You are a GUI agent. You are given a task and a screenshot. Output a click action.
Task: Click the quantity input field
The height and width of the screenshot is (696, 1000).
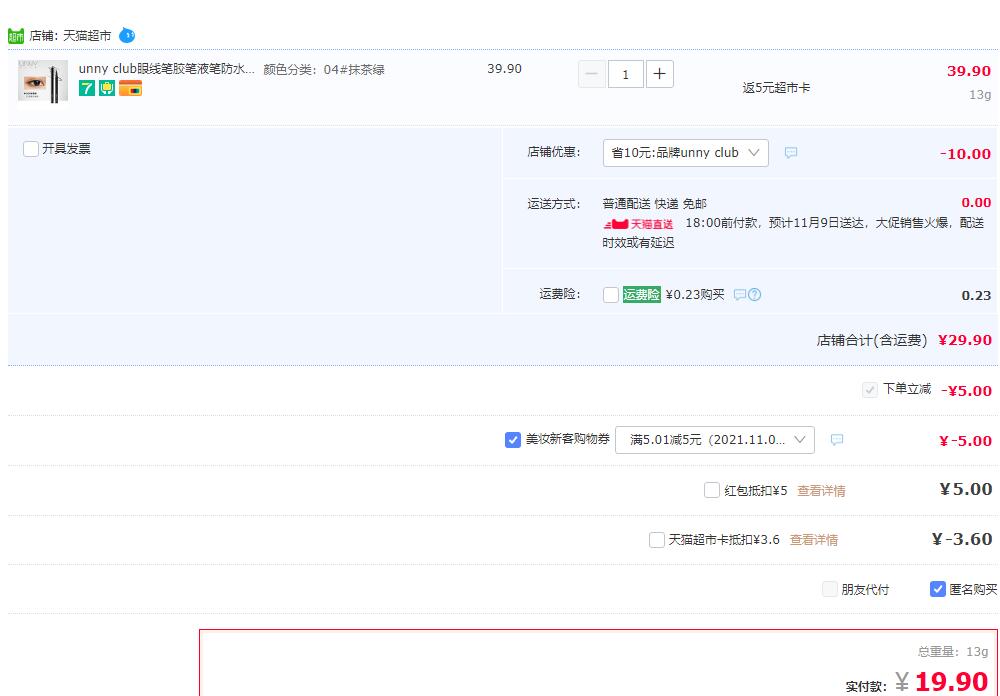click(x=626, y=75)
